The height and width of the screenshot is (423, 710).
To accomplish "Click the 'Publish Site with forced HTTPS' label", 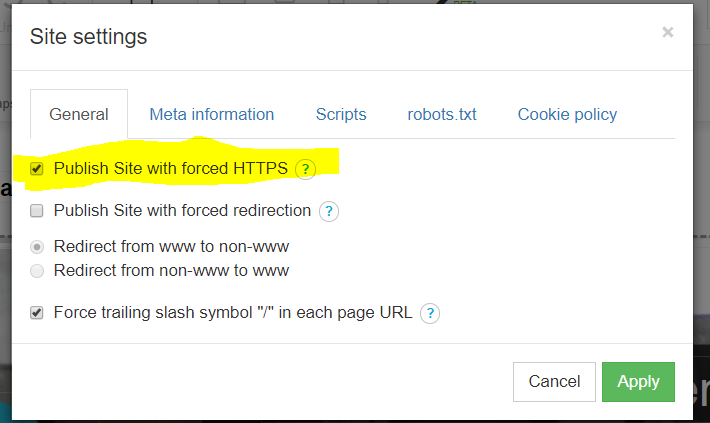I will point(171,168).
